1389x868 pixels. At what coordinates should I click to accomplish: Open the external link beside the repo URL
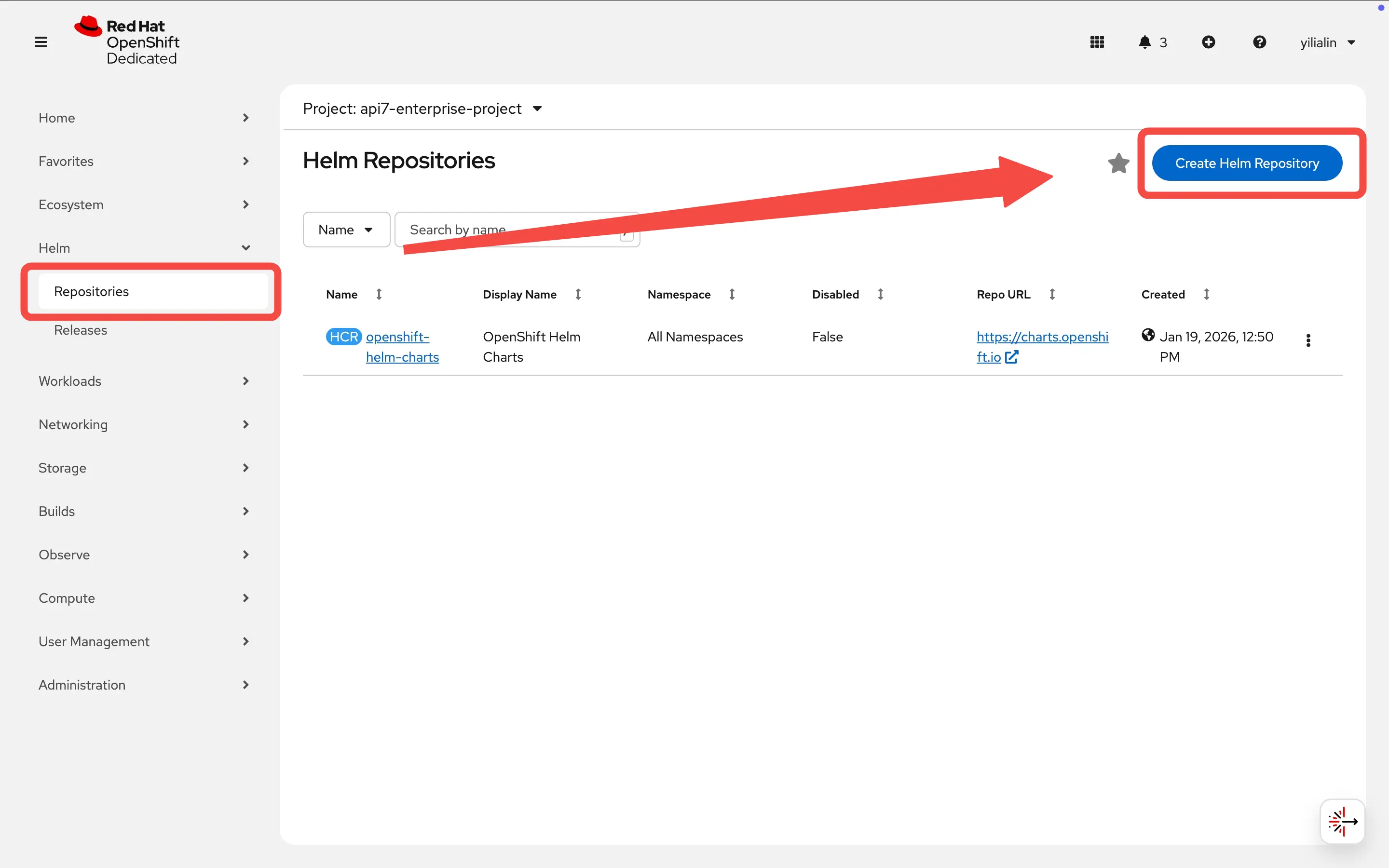(1012, 357)
